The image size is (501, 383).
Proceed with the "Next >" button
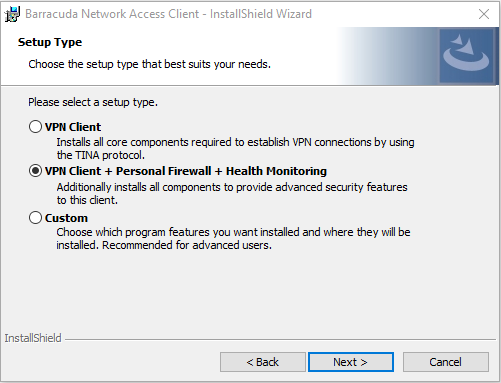click(351, 362)
